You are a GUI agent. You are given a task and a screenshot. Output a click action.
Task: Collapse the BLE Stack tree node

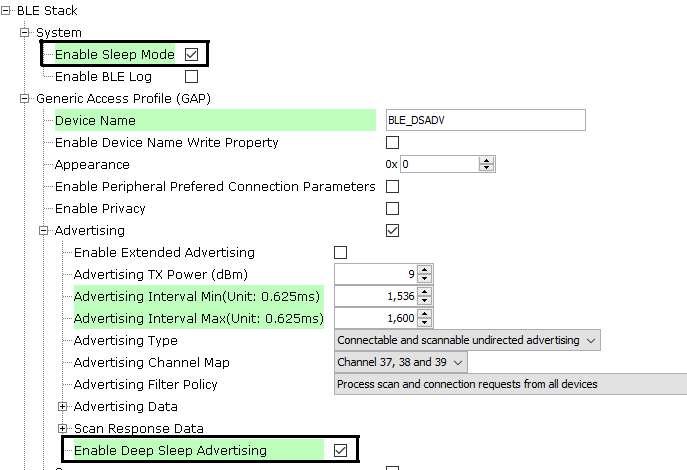click(7, 10)
